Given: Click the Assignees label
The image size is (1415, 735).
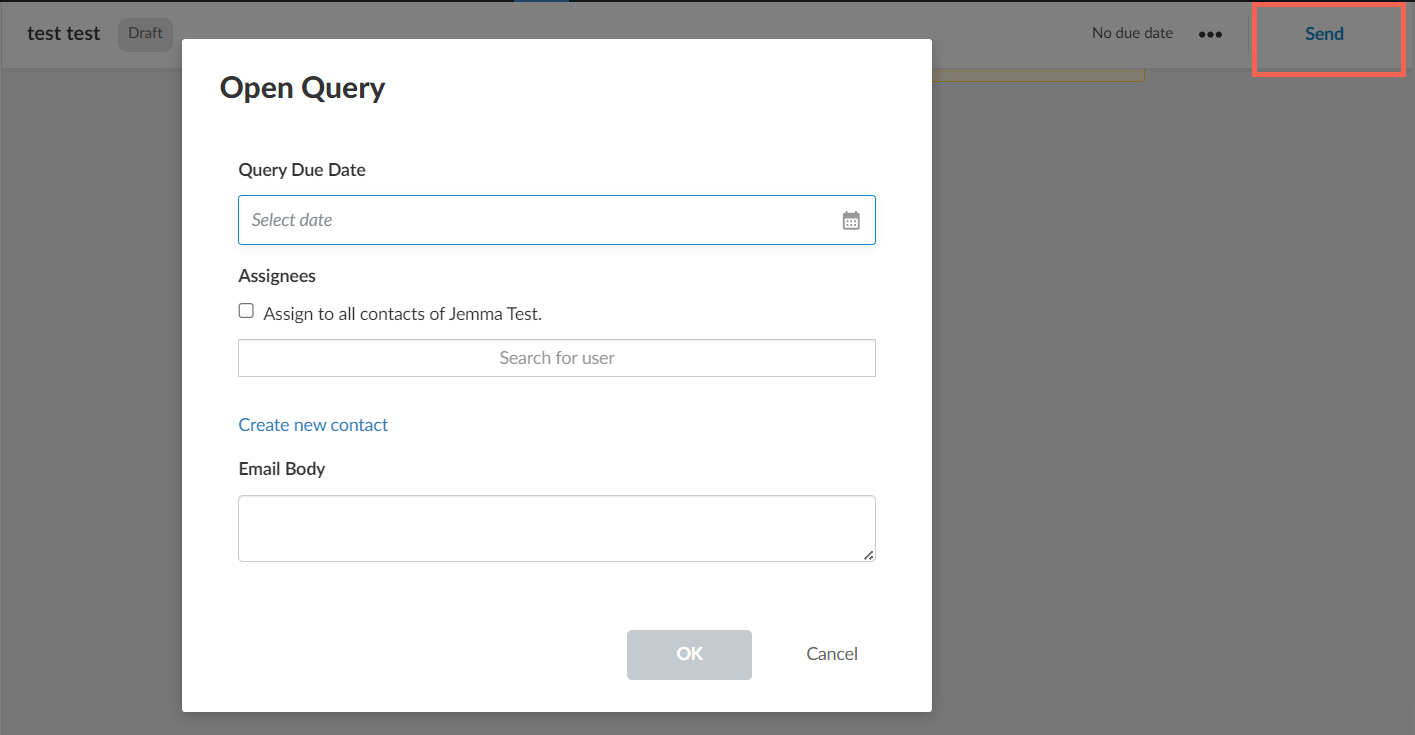Looking at the screenshot, I should click(277, 276).
